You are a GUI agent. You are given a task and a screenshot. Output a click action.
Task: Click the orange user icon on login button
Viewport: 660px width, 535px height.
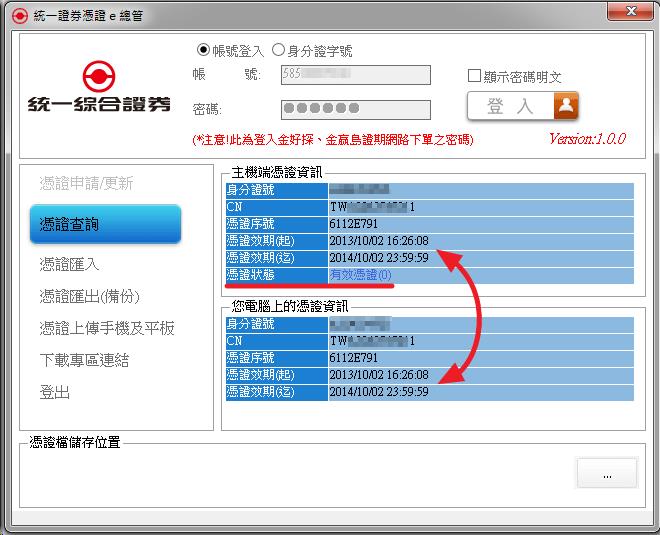click(x=566, y=106)
